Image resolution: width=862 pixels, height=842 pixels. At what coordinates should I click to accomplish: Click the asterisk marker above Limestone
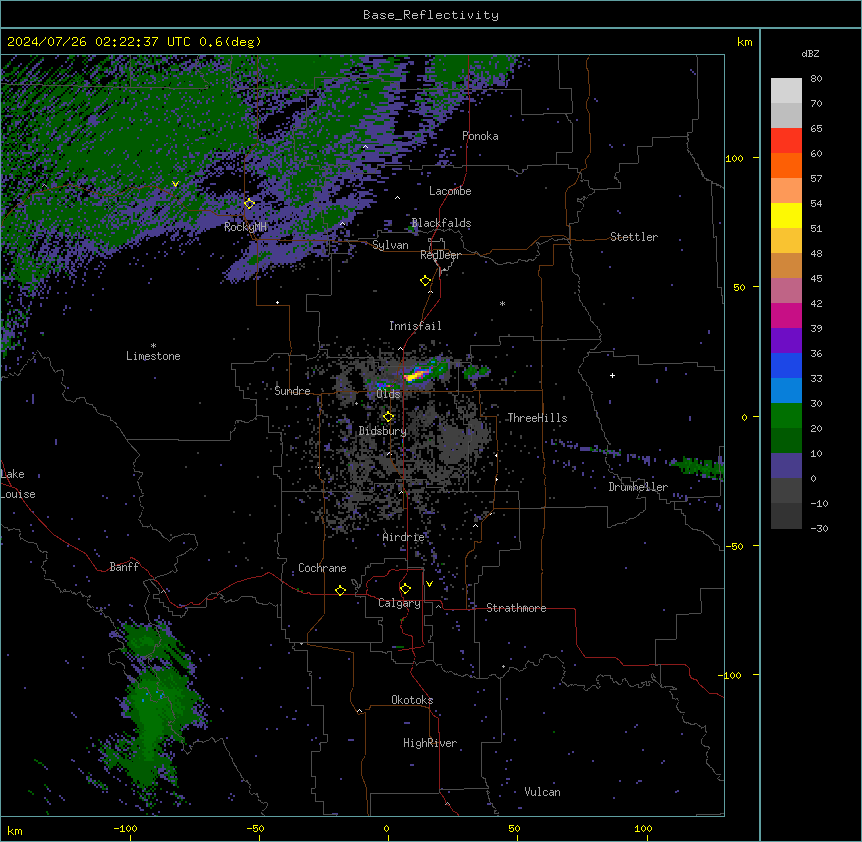coord(153,346)
